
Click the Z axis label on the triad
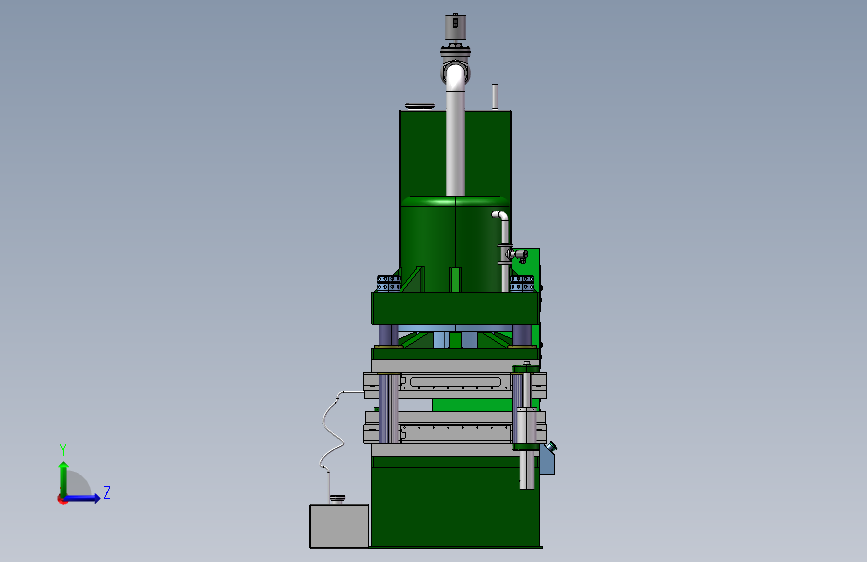point(107,492)
